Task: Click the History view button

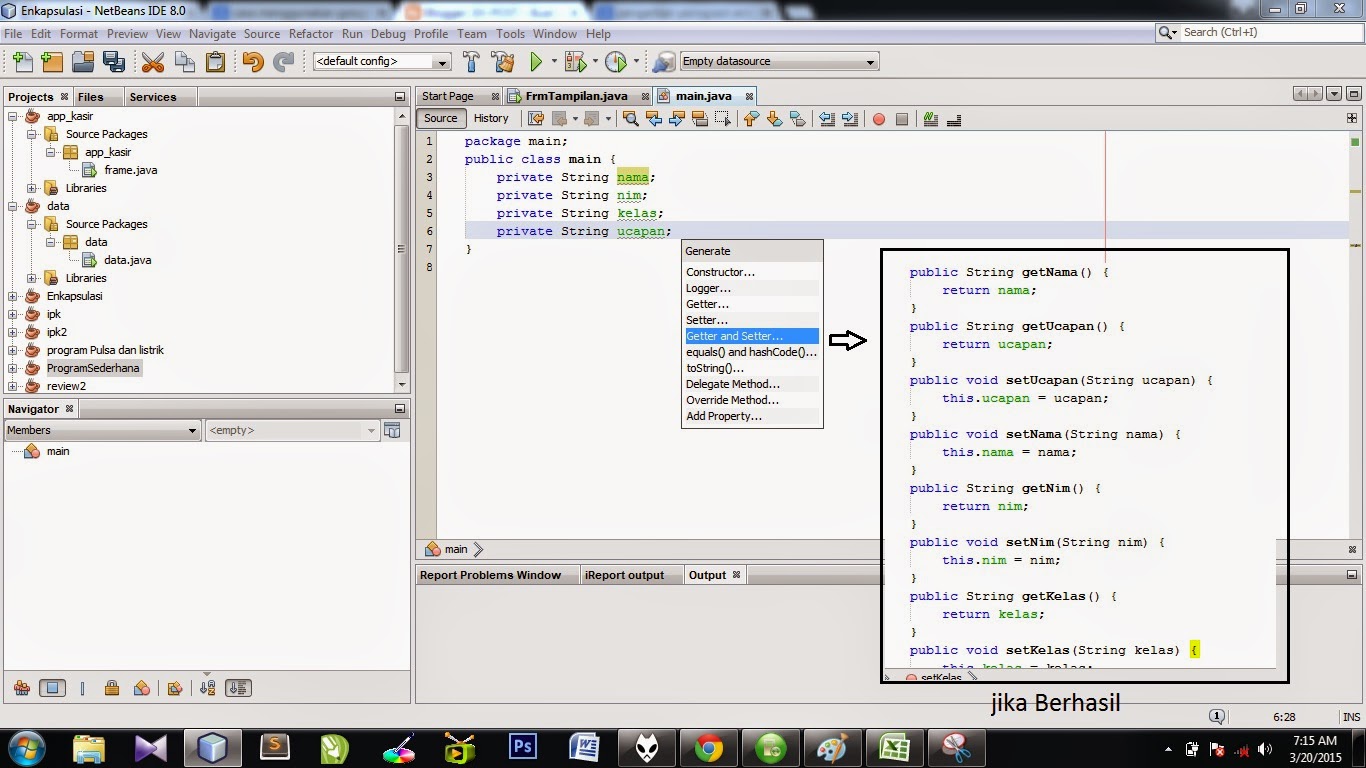Action: coord(491,118)
